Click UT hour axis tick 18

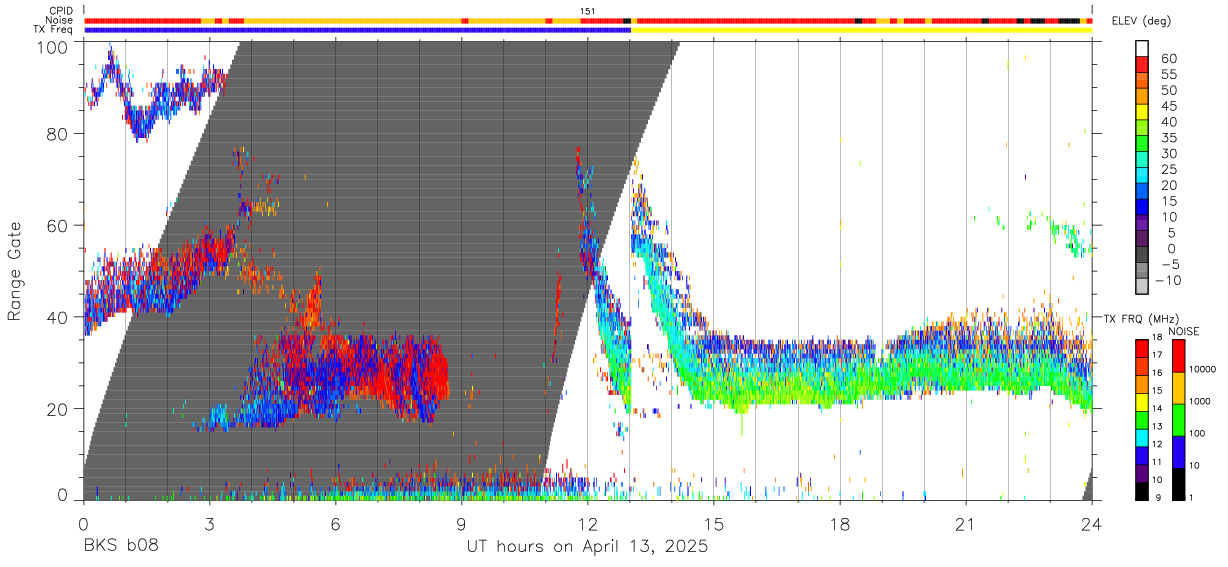[840, 523]
